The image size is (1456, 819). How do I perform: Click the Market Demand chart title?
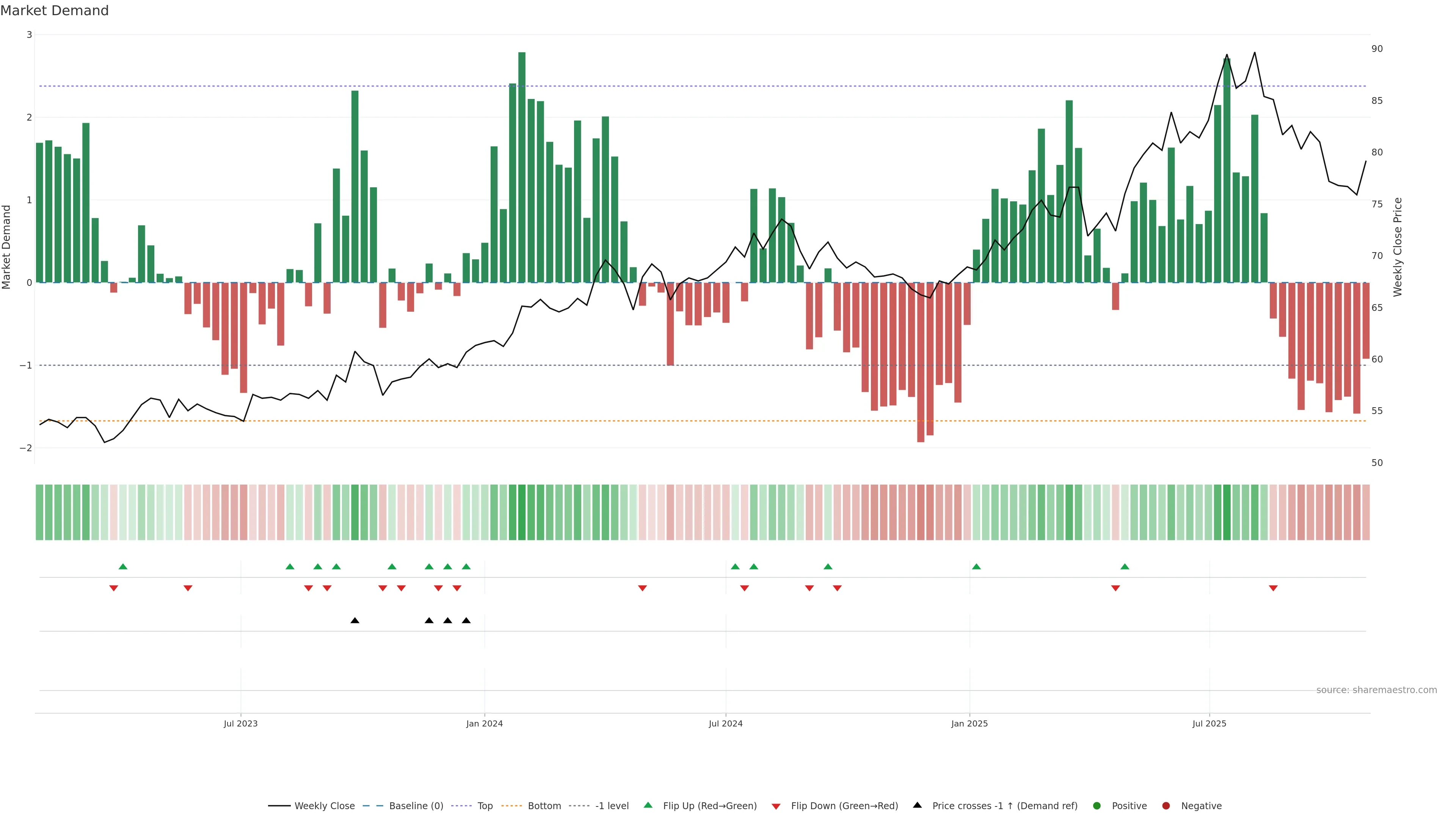[55, 11]
